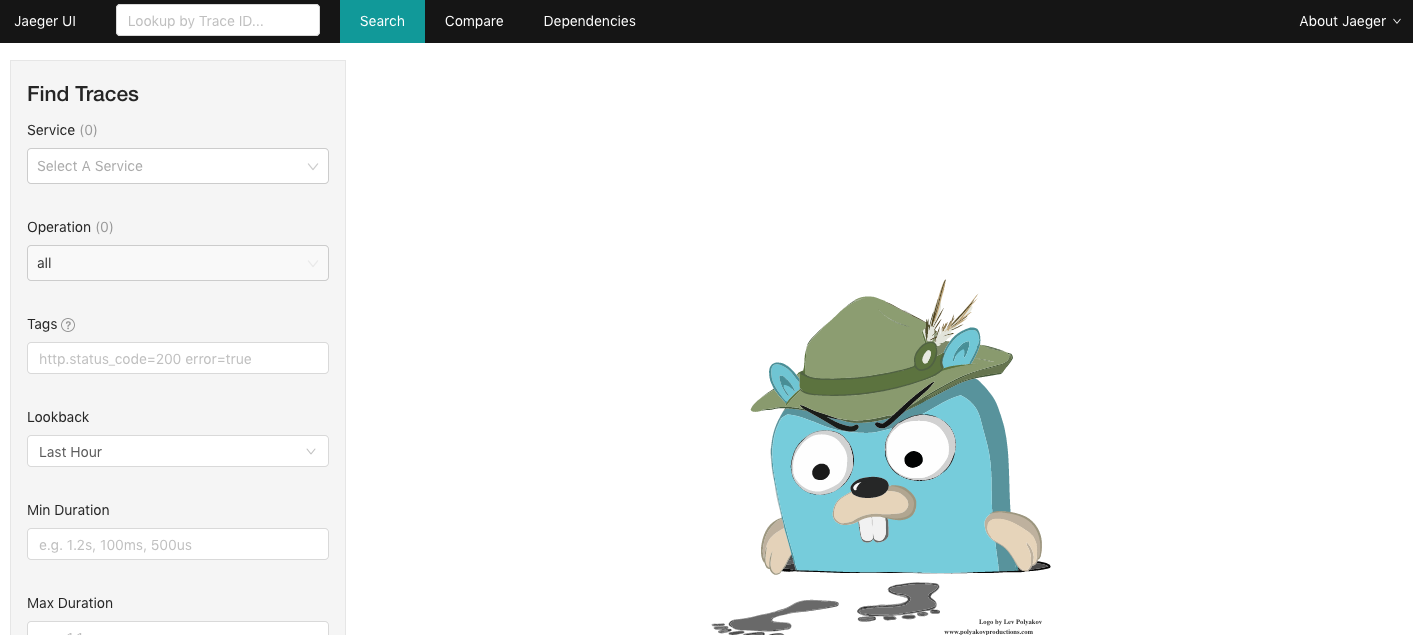The height and width of the screenshot is (635, 1413).
Task: Click the Tags label text
Action: tap(42, 324)
